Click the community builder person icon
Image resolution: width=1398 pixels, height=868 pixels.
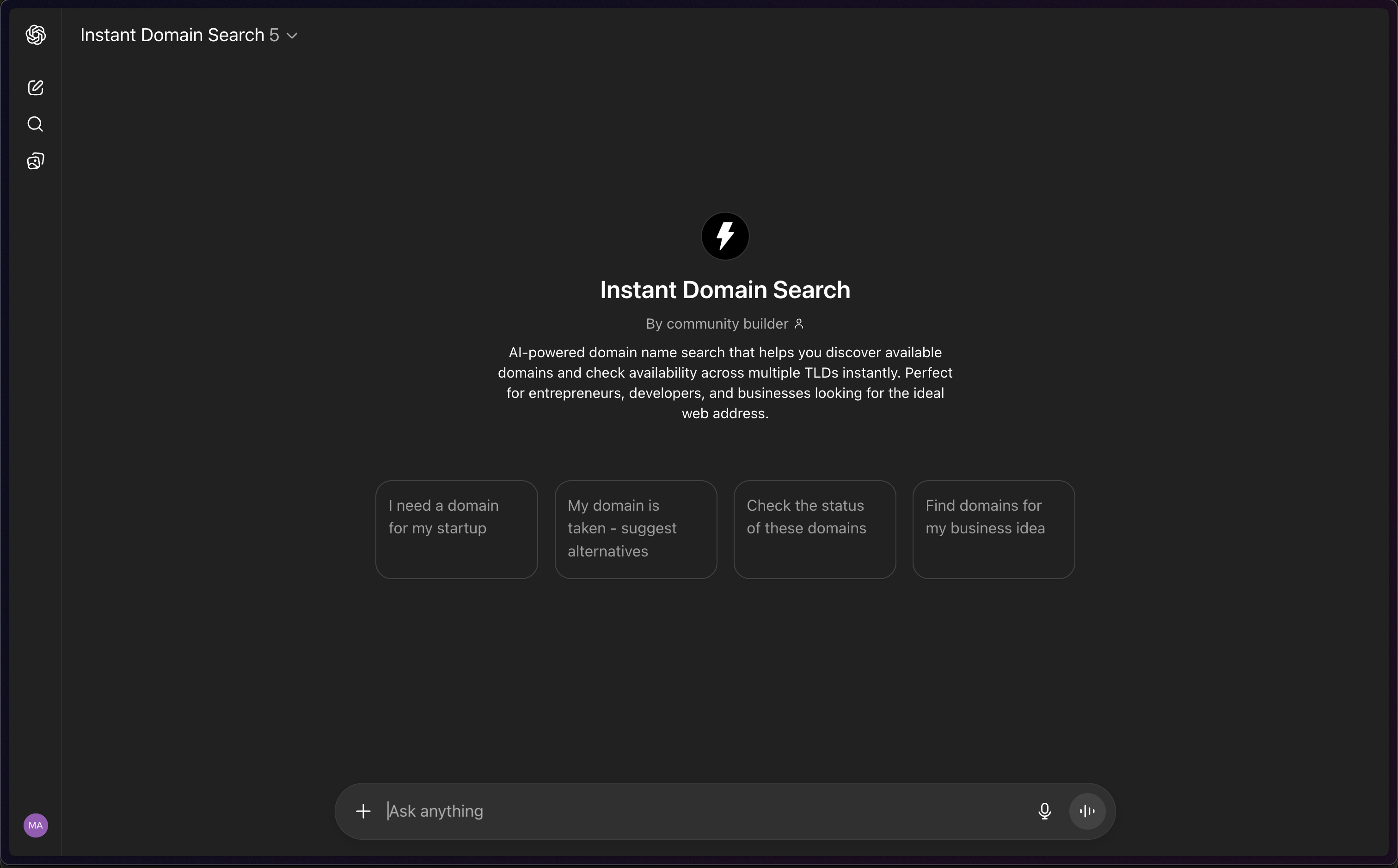point(798,324)
